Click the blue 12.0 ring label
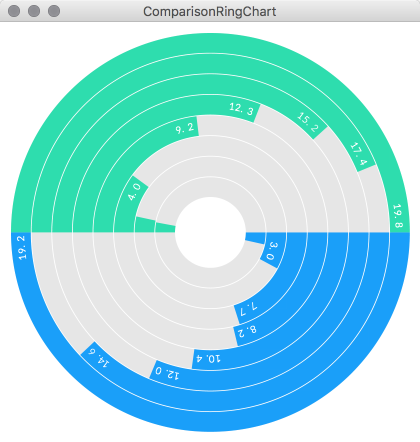Viewport: 420px width, 442px height. coord(167,373)
